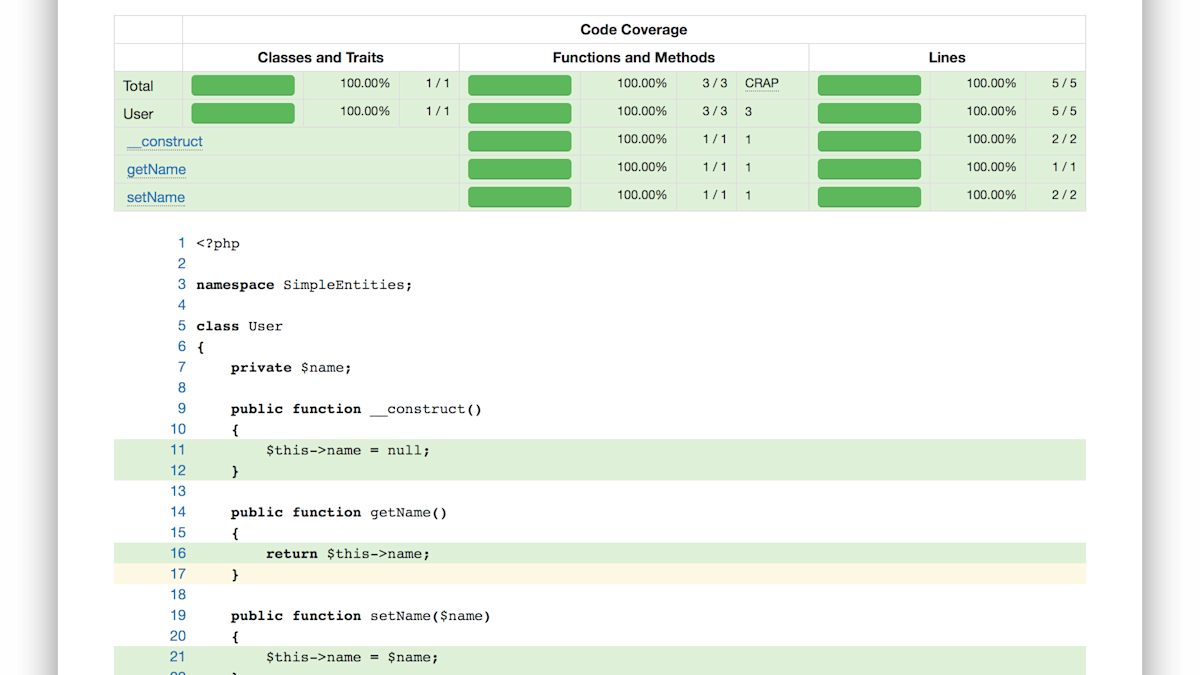The width and height of the screenshot is (1200, 675).
Task: Click getName's functions coverage bar
Action: pyautogui.click(x=519, y=168)
